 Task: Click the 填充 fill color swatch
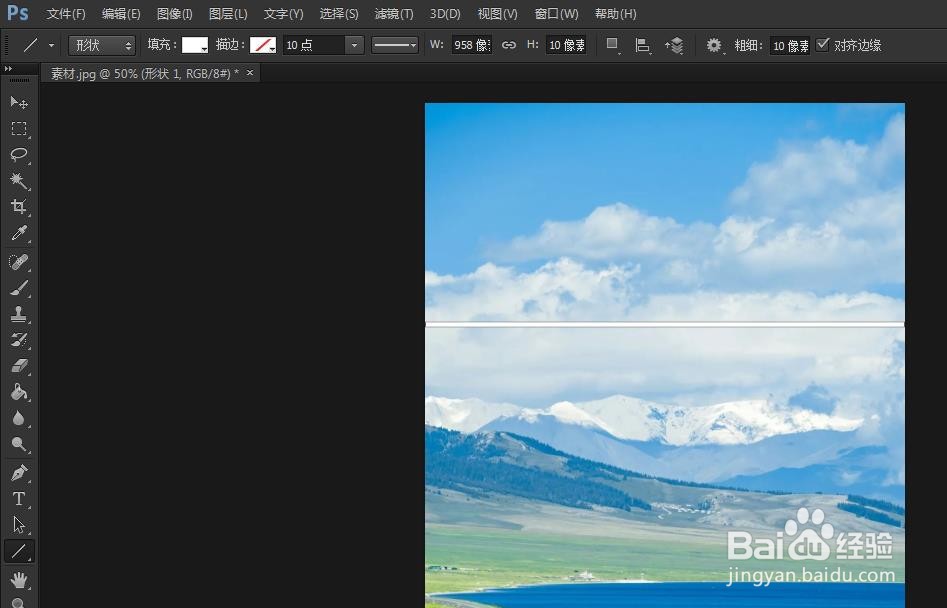[x=196, y=44]
